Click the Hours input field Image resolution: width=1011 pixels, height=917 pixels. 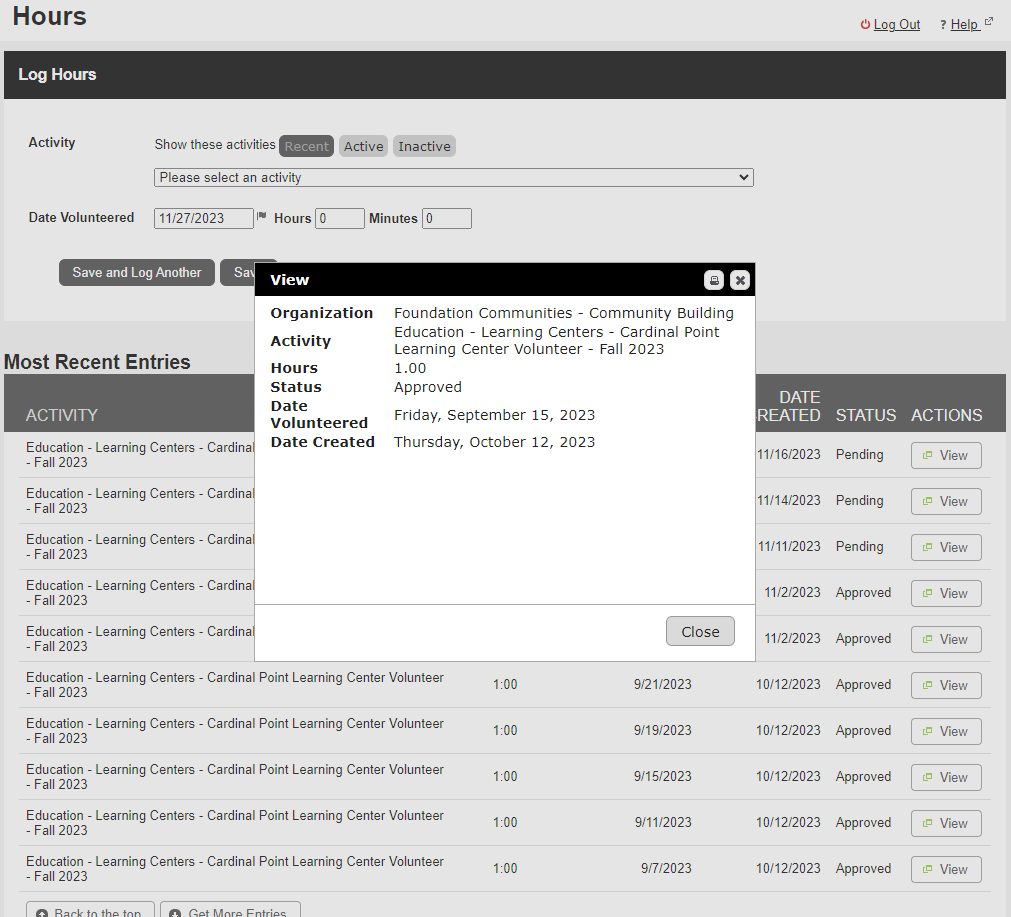pyautogui.click(x=340, y=219)
